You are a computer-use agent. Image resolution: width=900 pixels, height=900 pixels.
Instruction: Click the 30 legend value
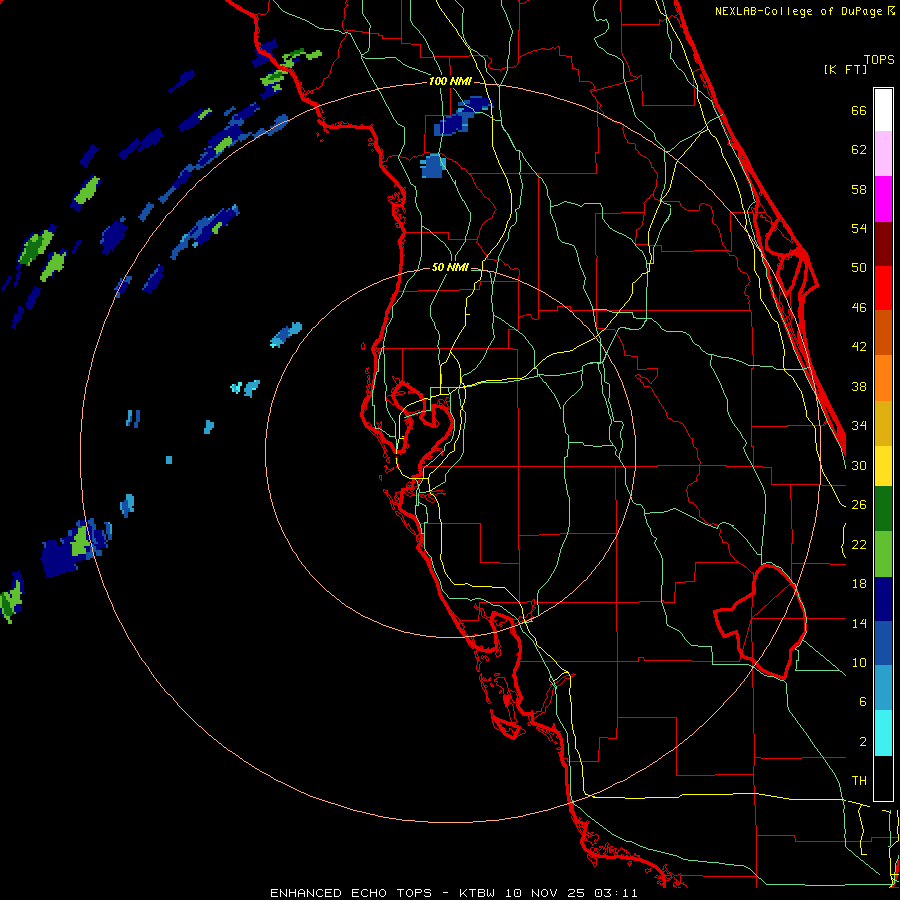click(x=859, y=465)
